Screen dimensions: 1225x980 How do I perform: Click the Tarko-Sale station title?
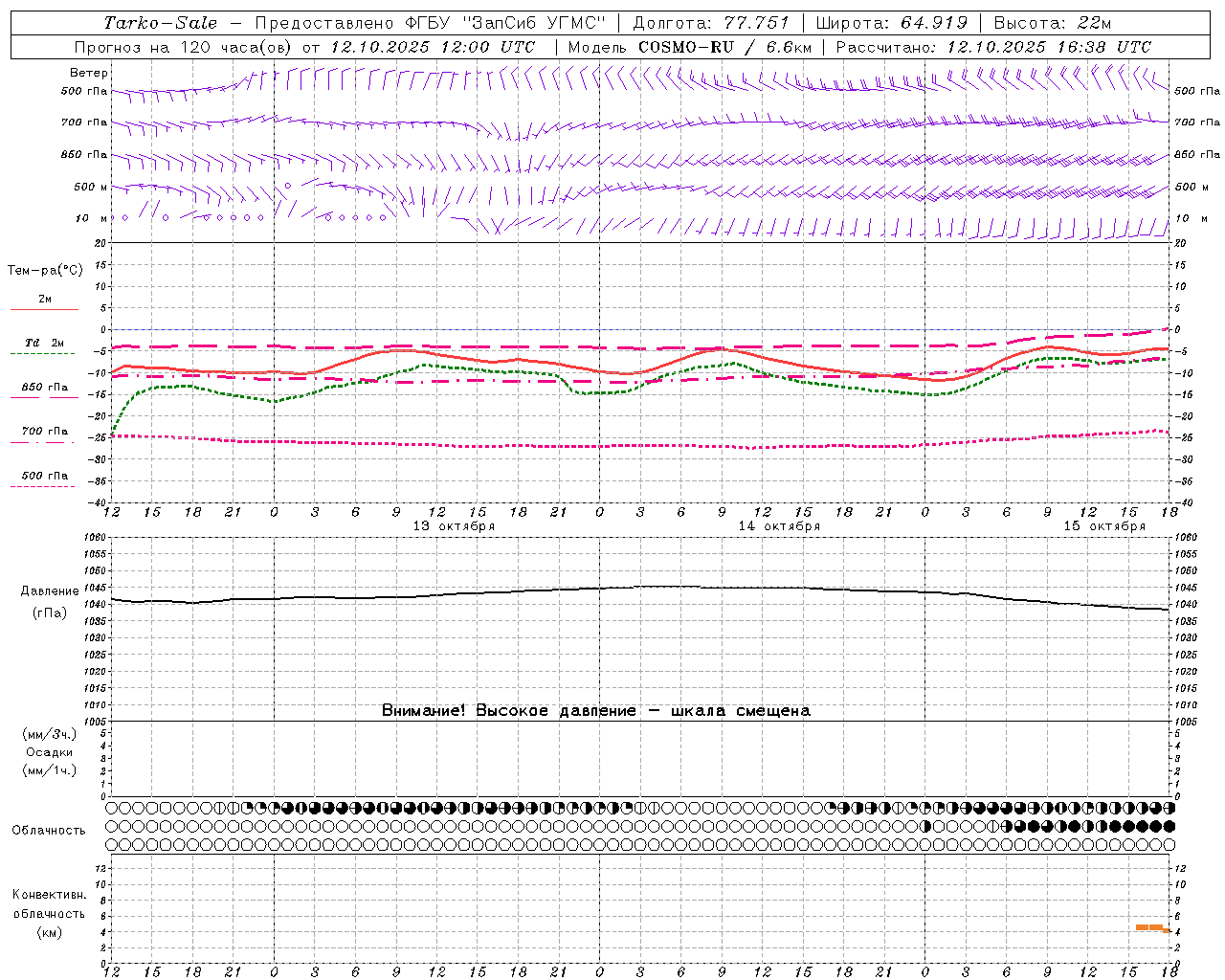click(160, 23)
